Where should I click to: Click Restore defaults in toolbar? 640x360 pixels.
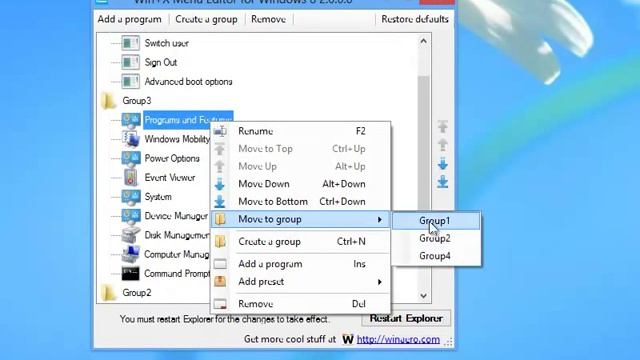pos(415,19)
